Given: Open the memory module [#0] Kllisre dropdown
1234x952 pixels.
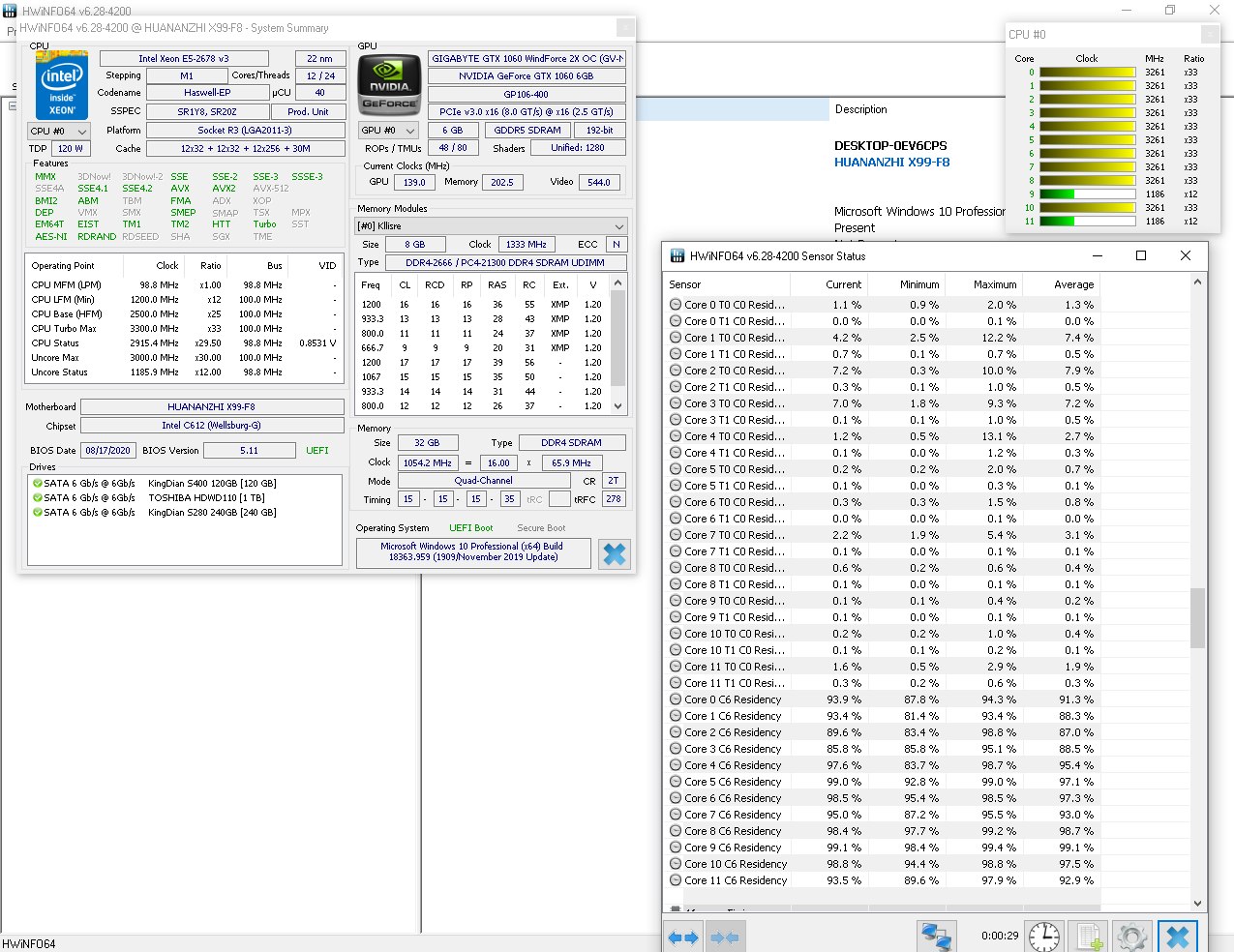Looking at the screenshot, I should (x=492, y=226).
